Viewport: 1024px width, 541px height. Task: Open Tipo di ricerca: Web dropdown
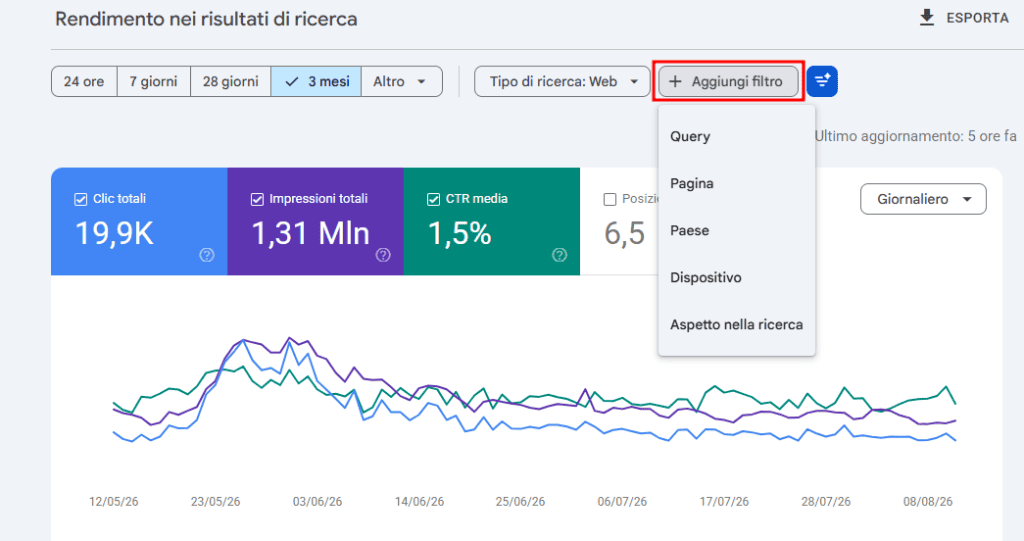pyautogui.click(x=562, y=82)
